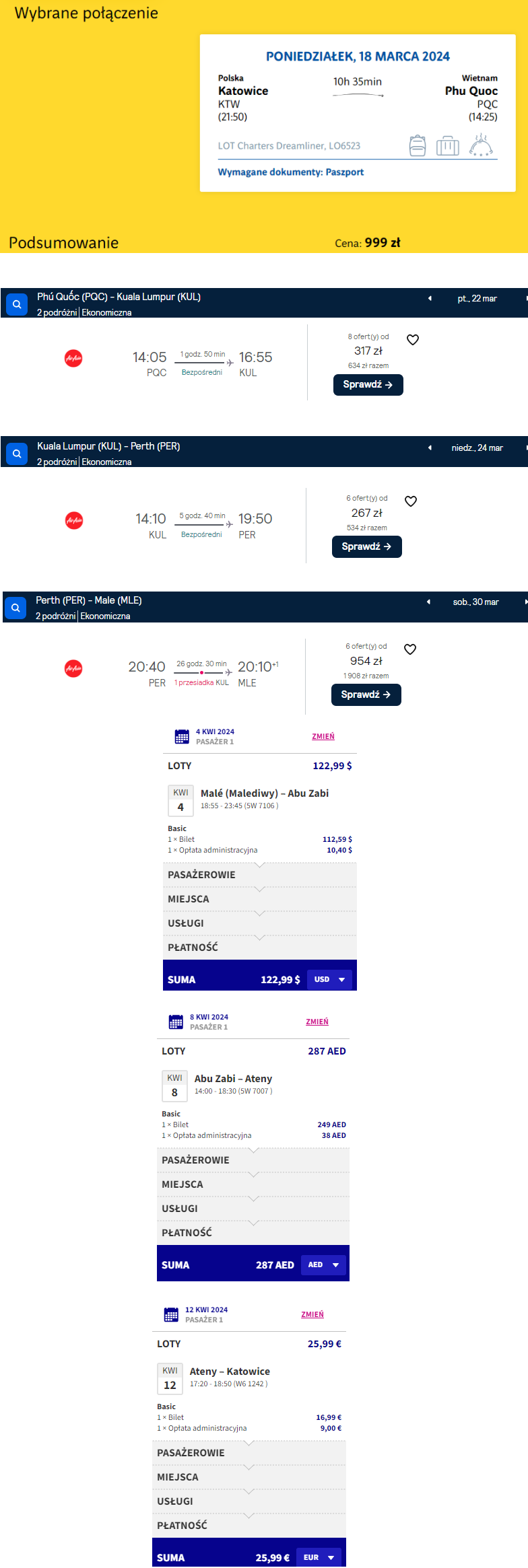
Task: Click the meal service icon on flight card
Action: 481,145
